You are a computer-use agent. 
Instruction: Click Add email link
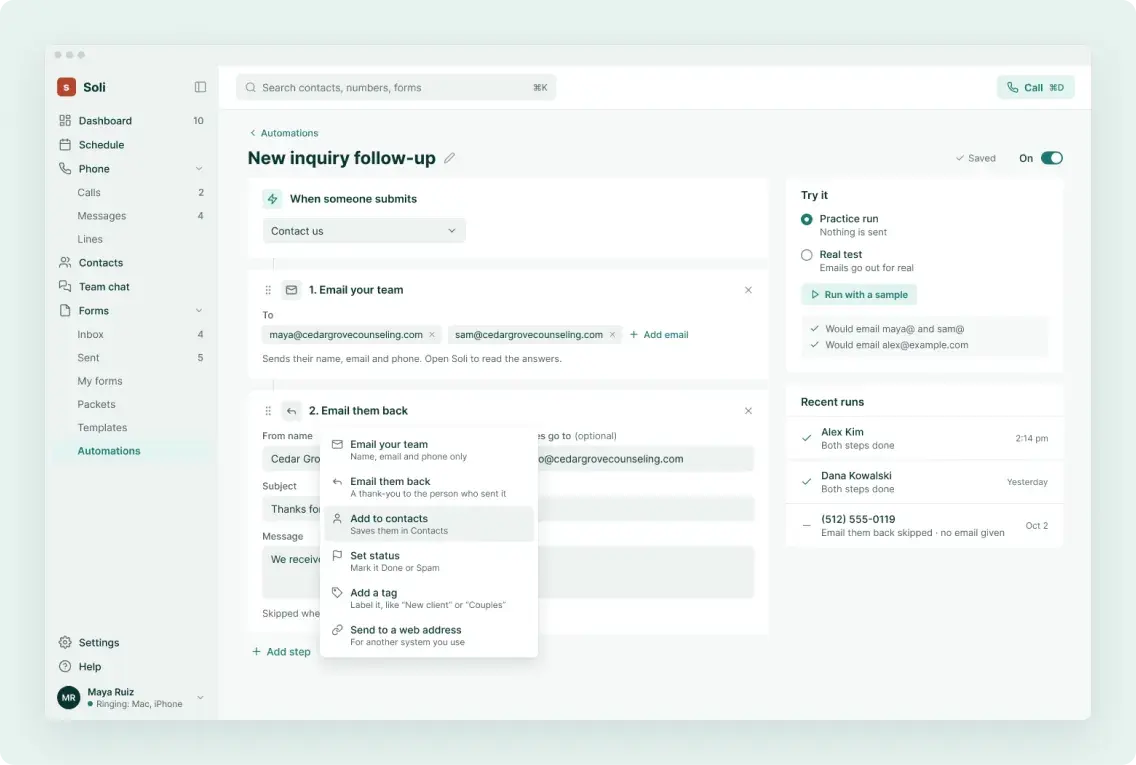tap(659, 335)
